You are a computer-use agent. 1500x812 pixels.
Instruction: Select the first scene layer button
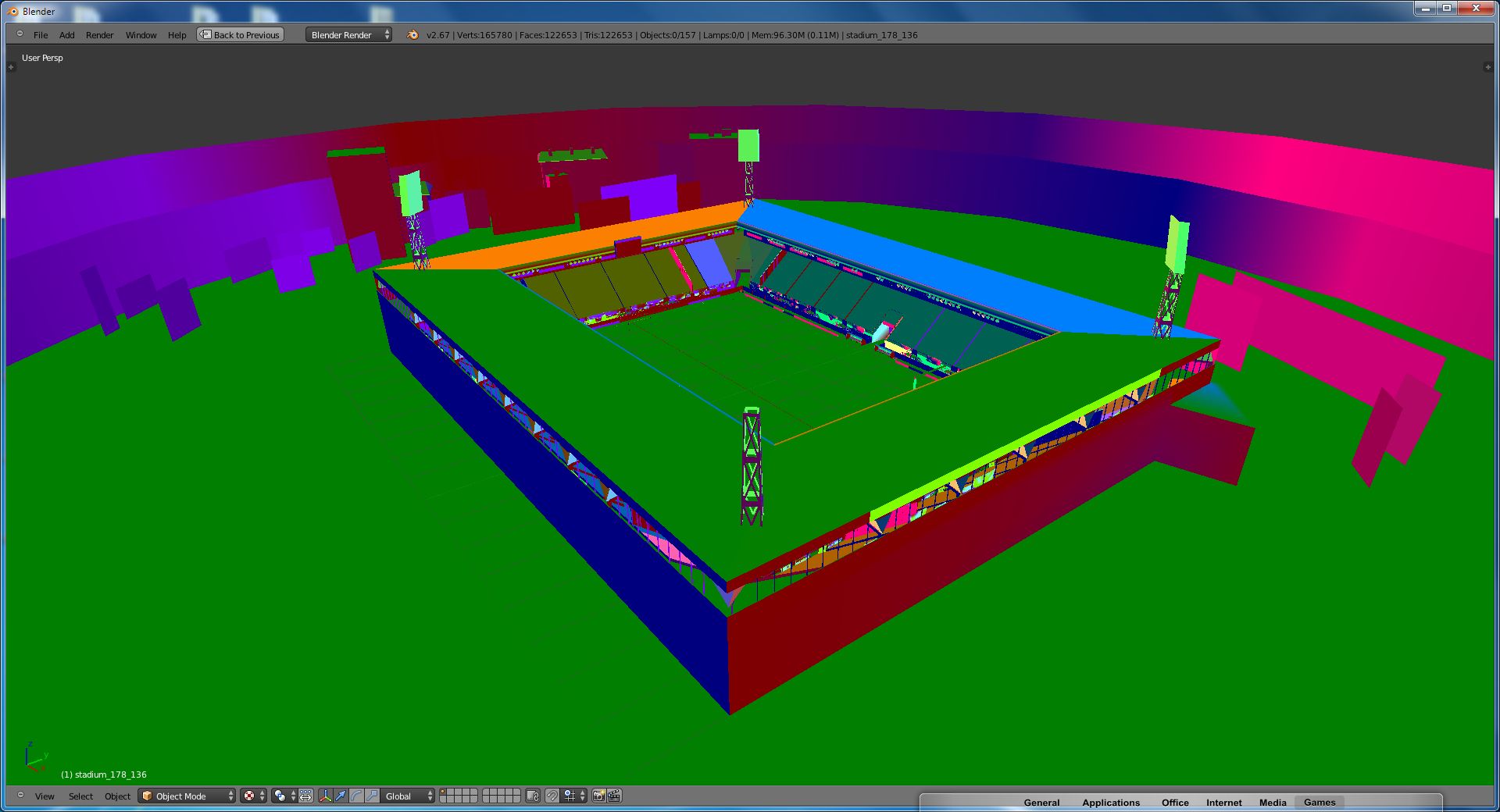[x=444, y=792]
